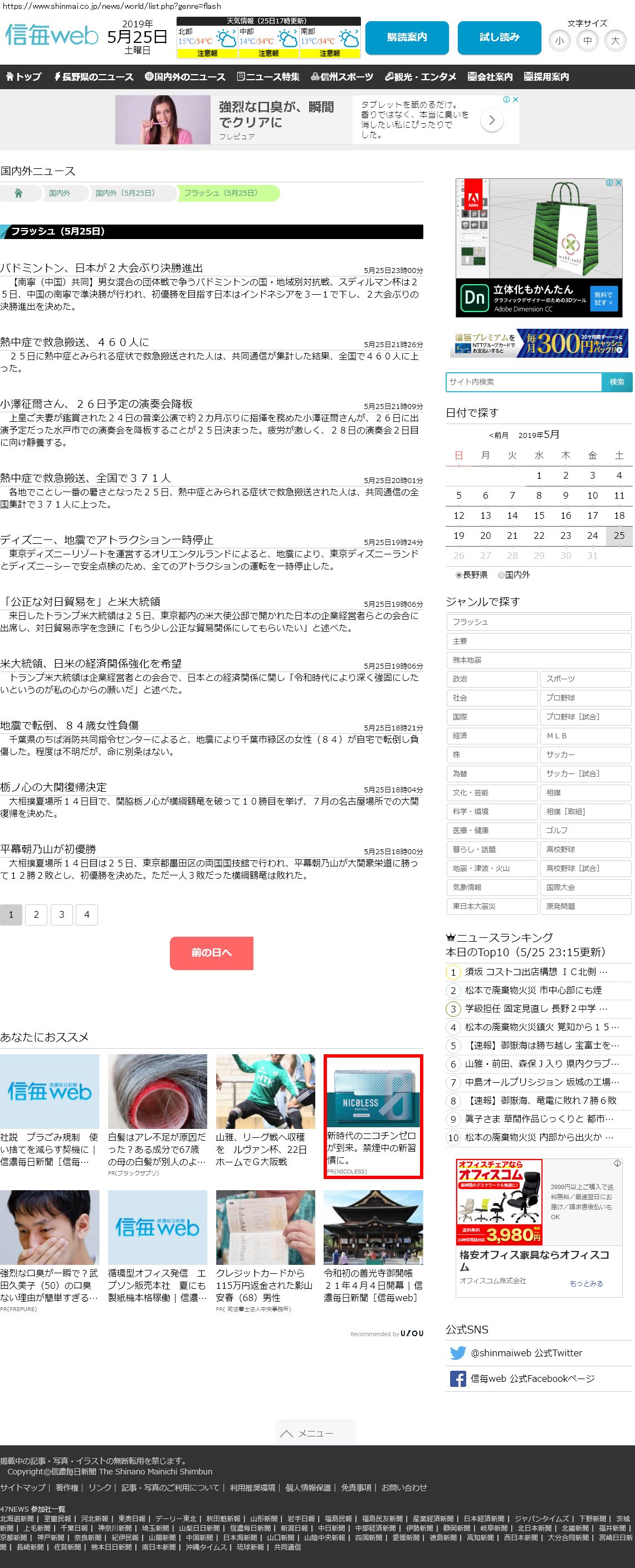The height and width of the screenshot is (1568, 635).
Task: Open genre プロ野球［試合］
Action: tap(586, 717)
